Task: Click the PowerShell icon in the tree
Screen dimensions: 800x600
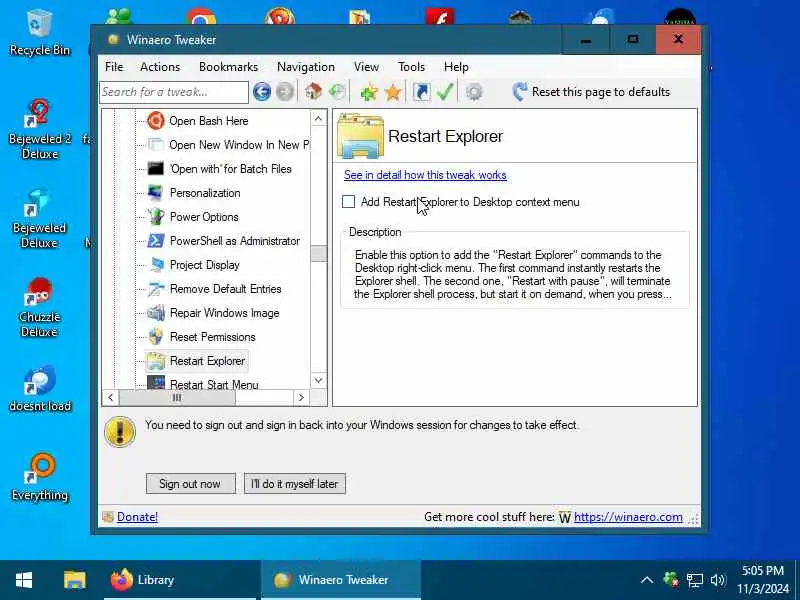Action: [156, 241]
